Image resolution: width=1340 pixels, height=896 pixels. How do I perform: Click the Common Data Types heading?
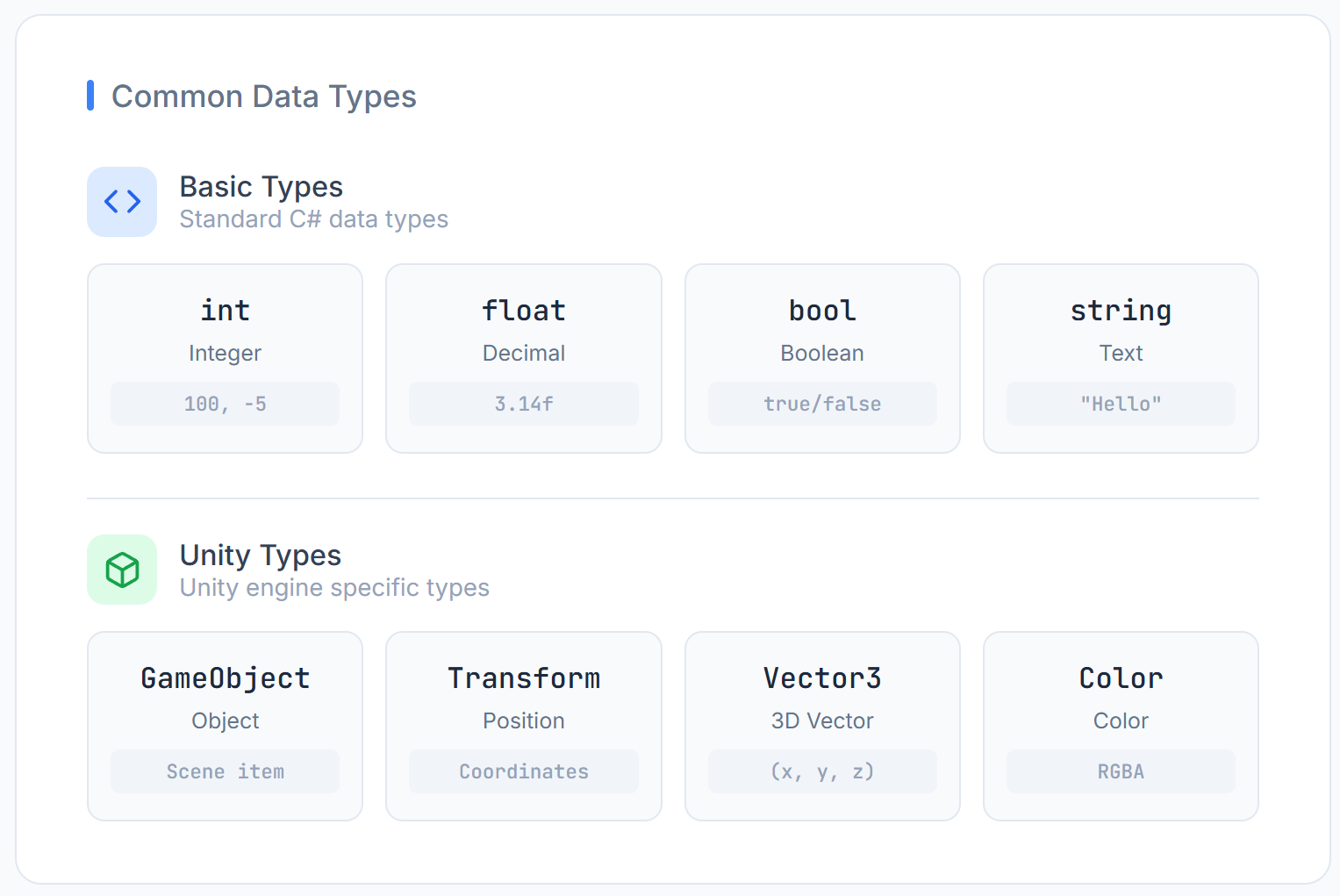tap(263, 96)
